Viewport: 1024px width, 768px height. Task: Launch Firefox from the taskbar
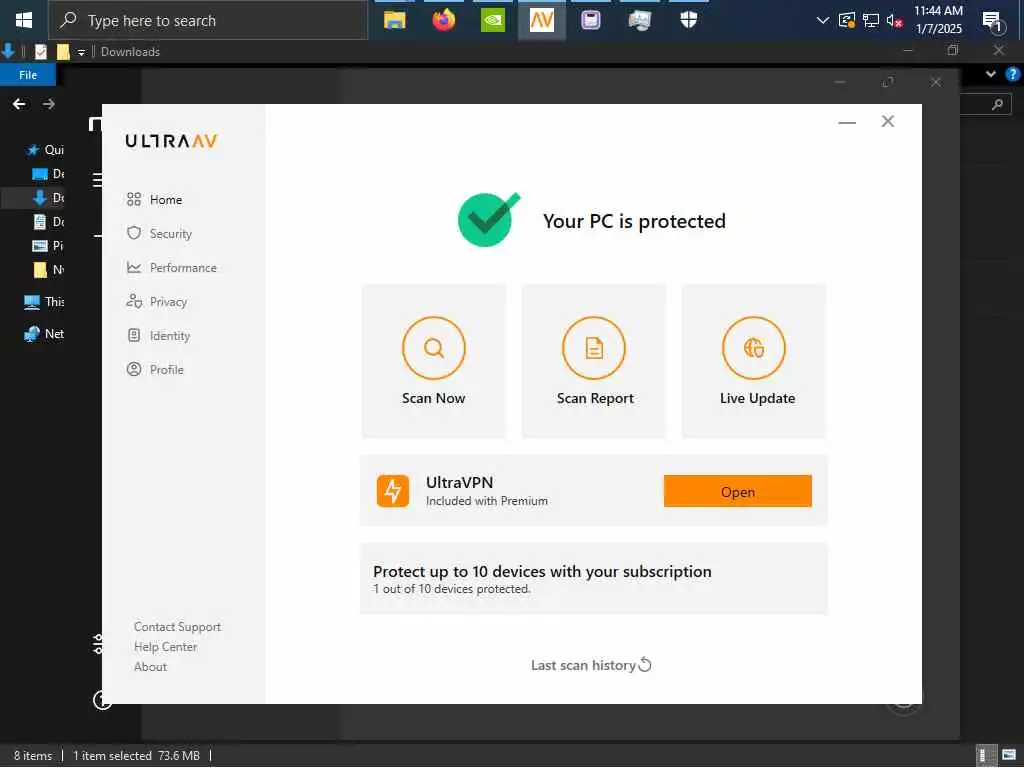coord(443,20)
